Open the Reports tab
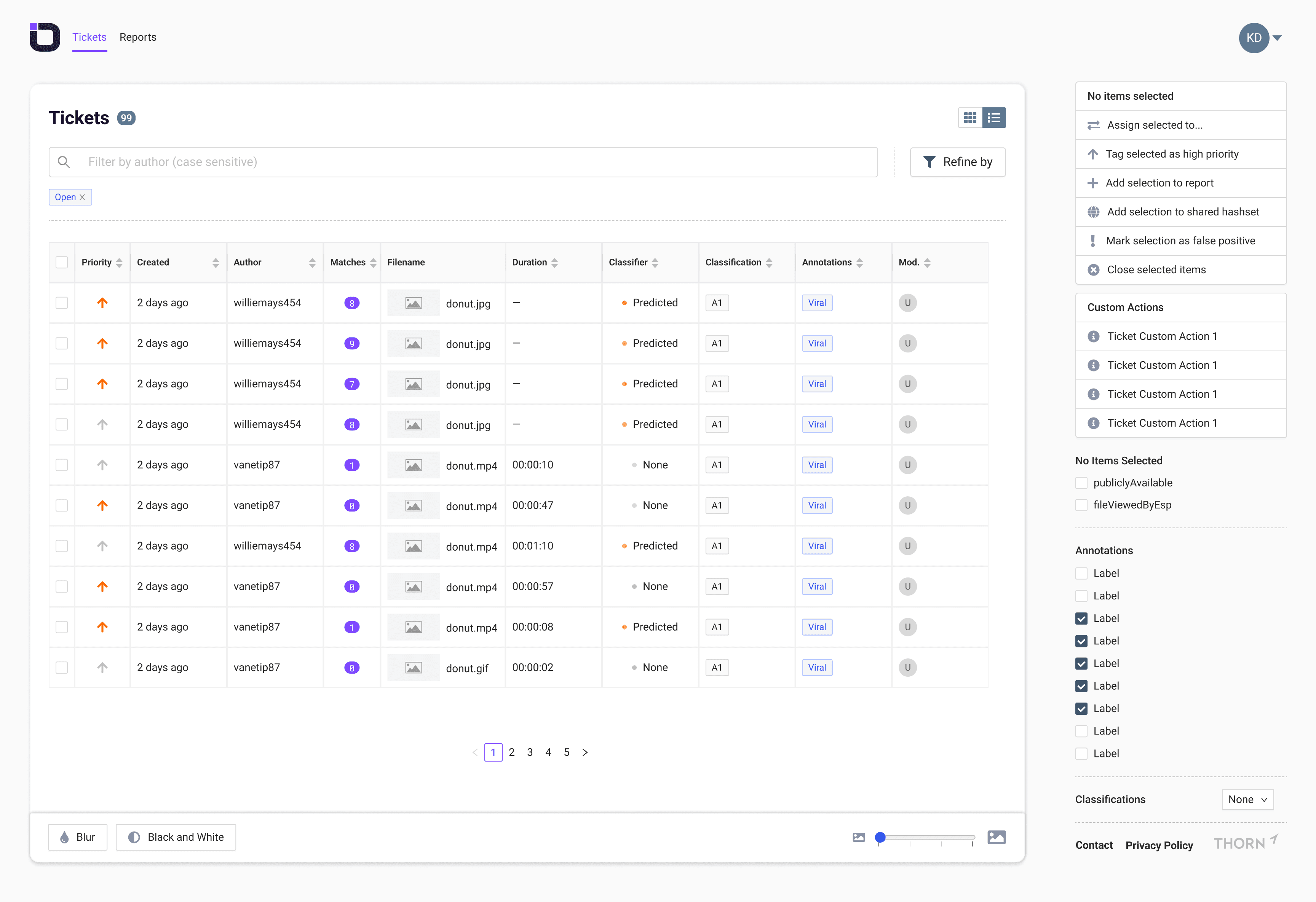 point(137,37)
